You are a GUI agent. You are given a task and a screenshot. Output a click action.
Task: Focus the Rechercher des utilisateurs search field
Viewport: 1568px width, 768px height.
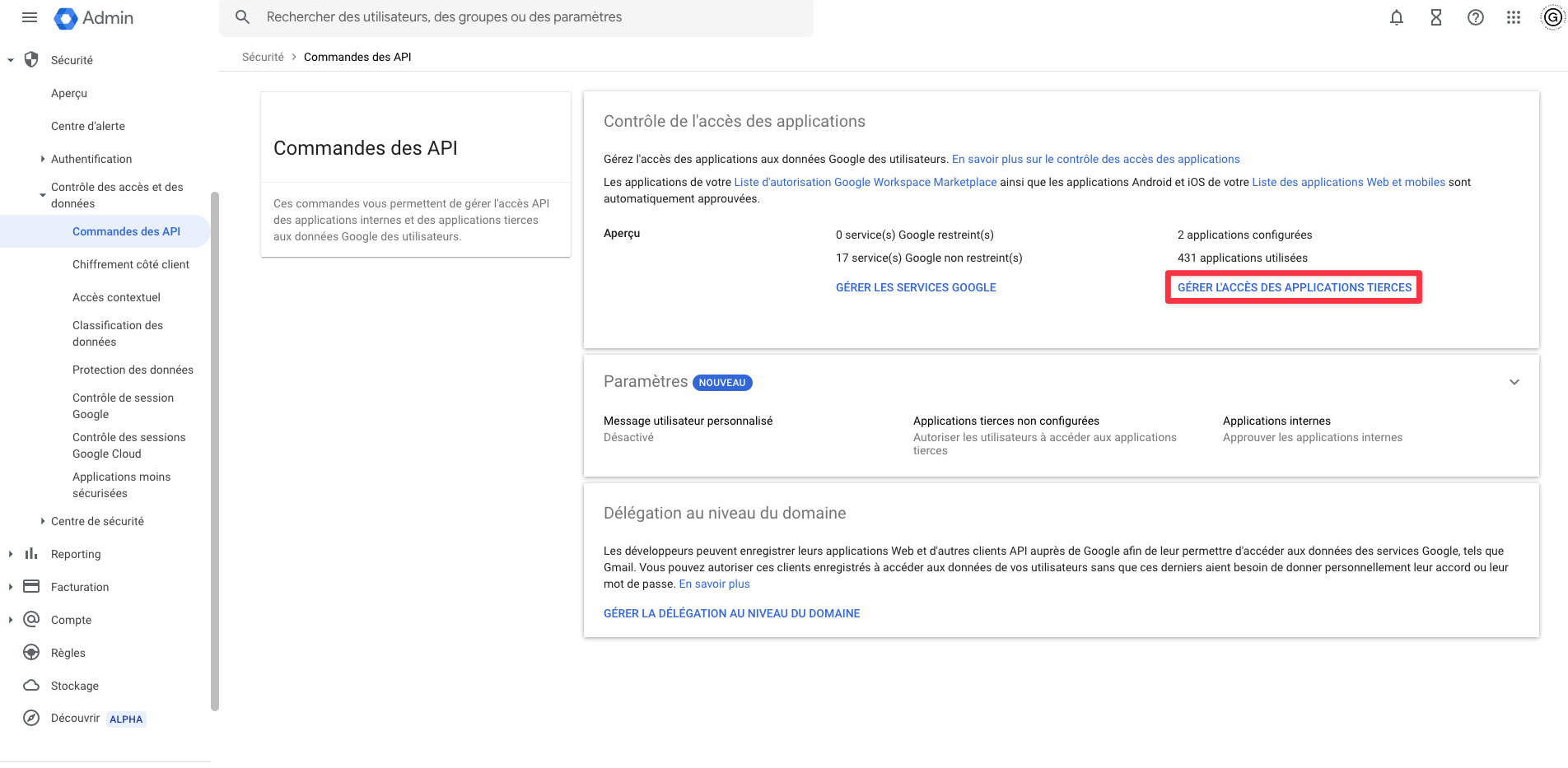[516, 17]
